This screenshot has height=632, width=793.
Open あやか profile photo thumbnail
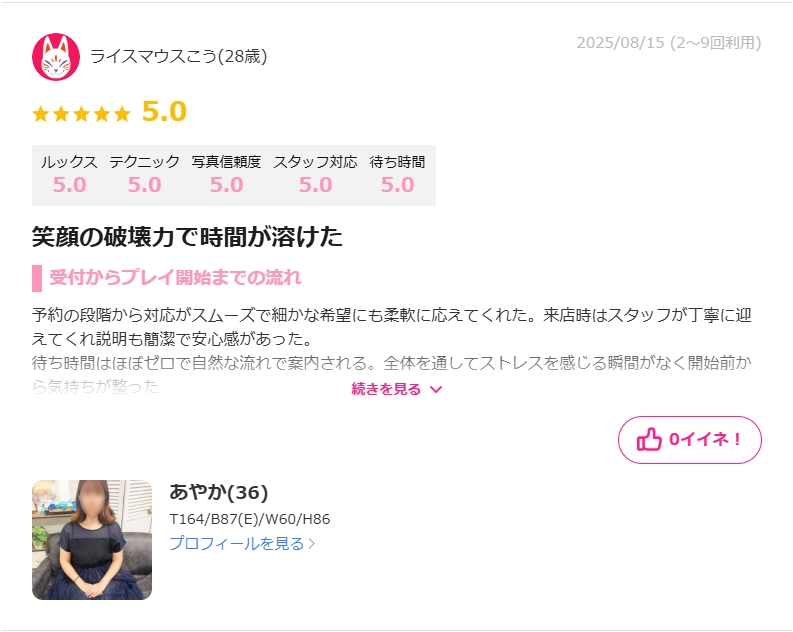(x=92, y=539)
